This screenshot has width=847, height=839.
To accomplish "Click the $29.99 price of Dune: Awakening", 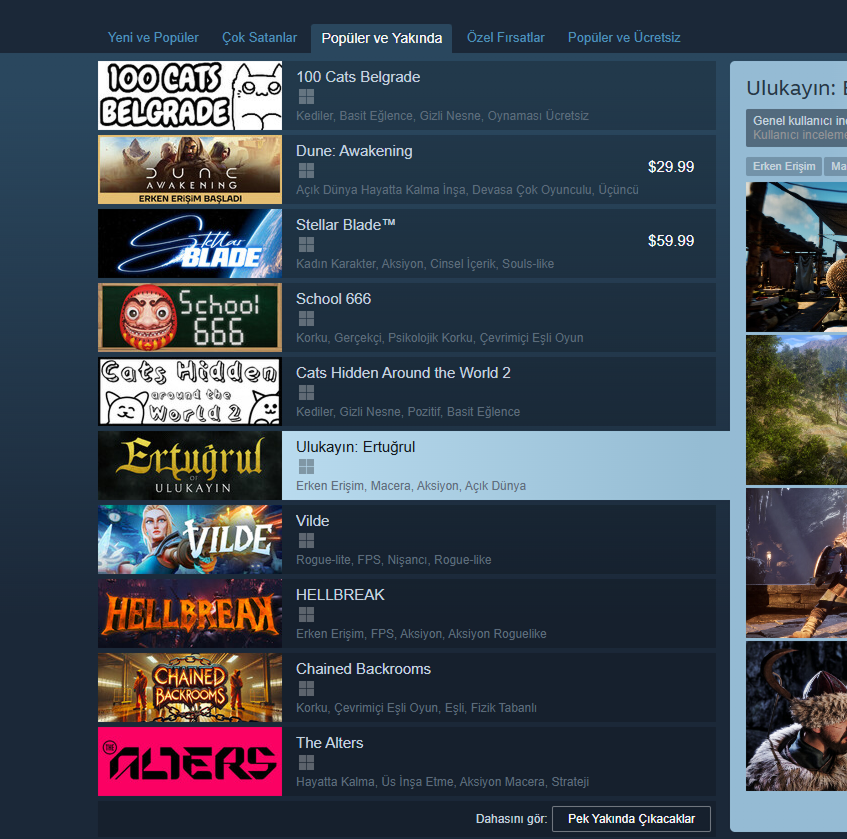I will [671, 167].
